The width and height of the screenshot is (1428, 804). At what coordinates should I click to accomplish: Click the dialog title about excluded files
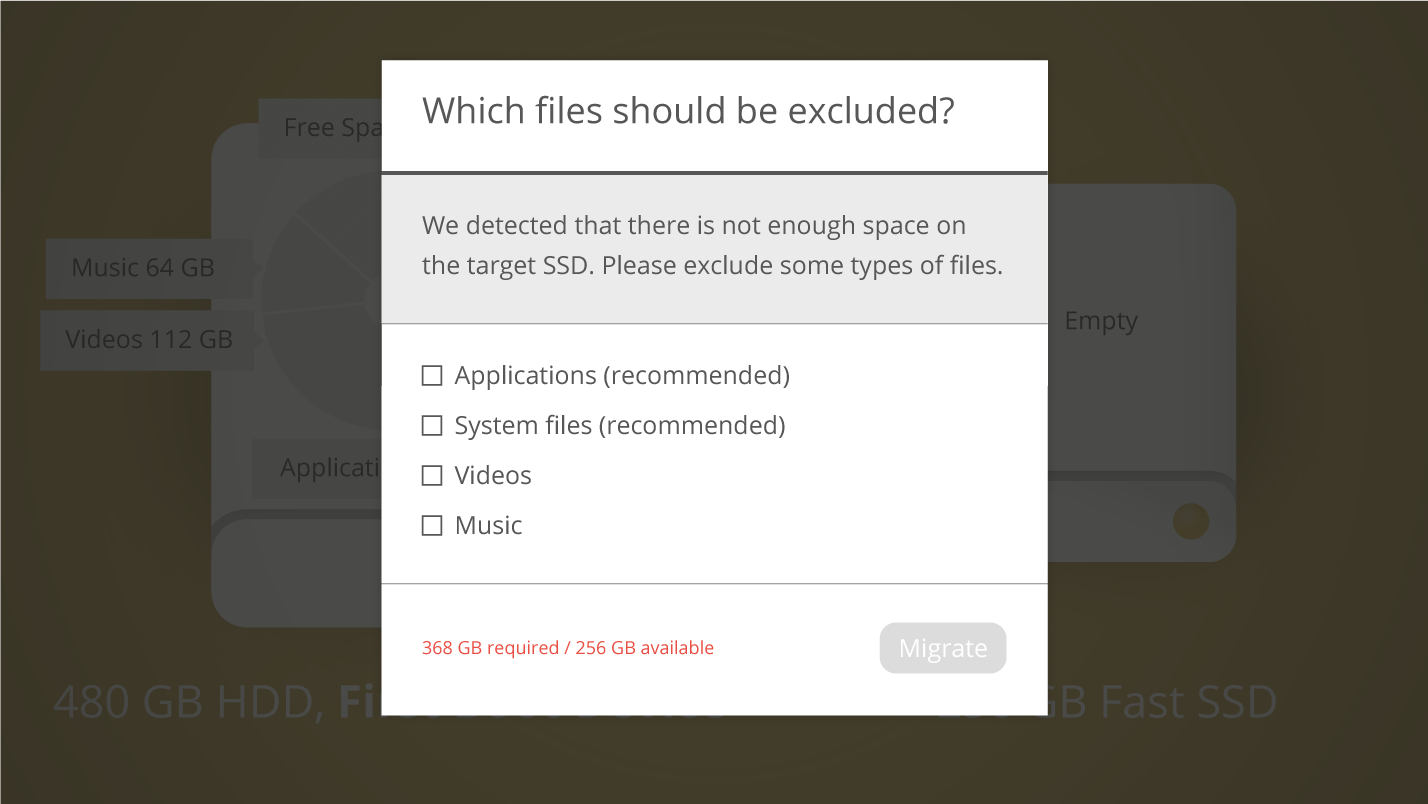point(688,111)
